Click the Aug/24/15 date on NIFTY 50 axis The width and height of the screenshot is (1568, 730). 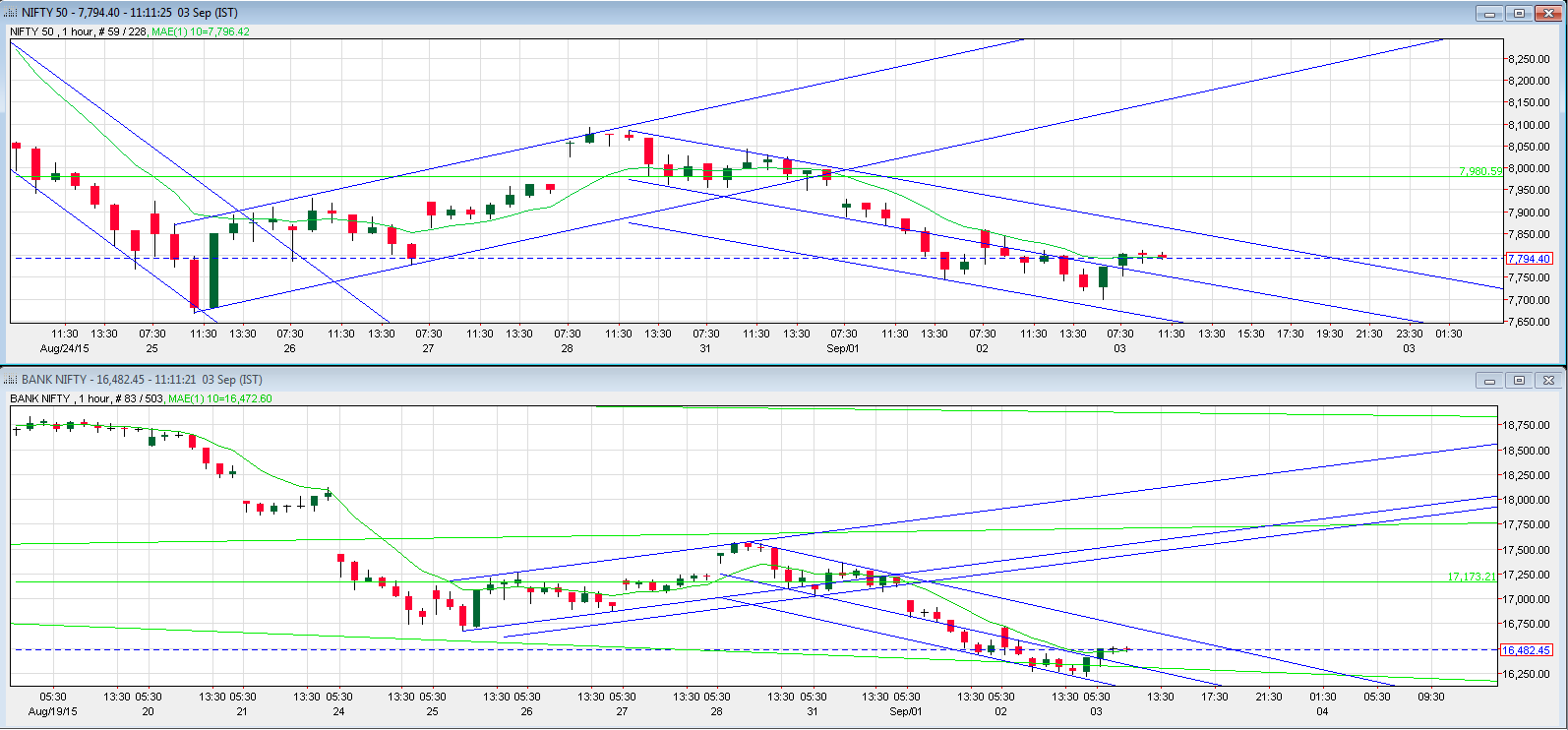pyautogui.click(x=65, y=348)
